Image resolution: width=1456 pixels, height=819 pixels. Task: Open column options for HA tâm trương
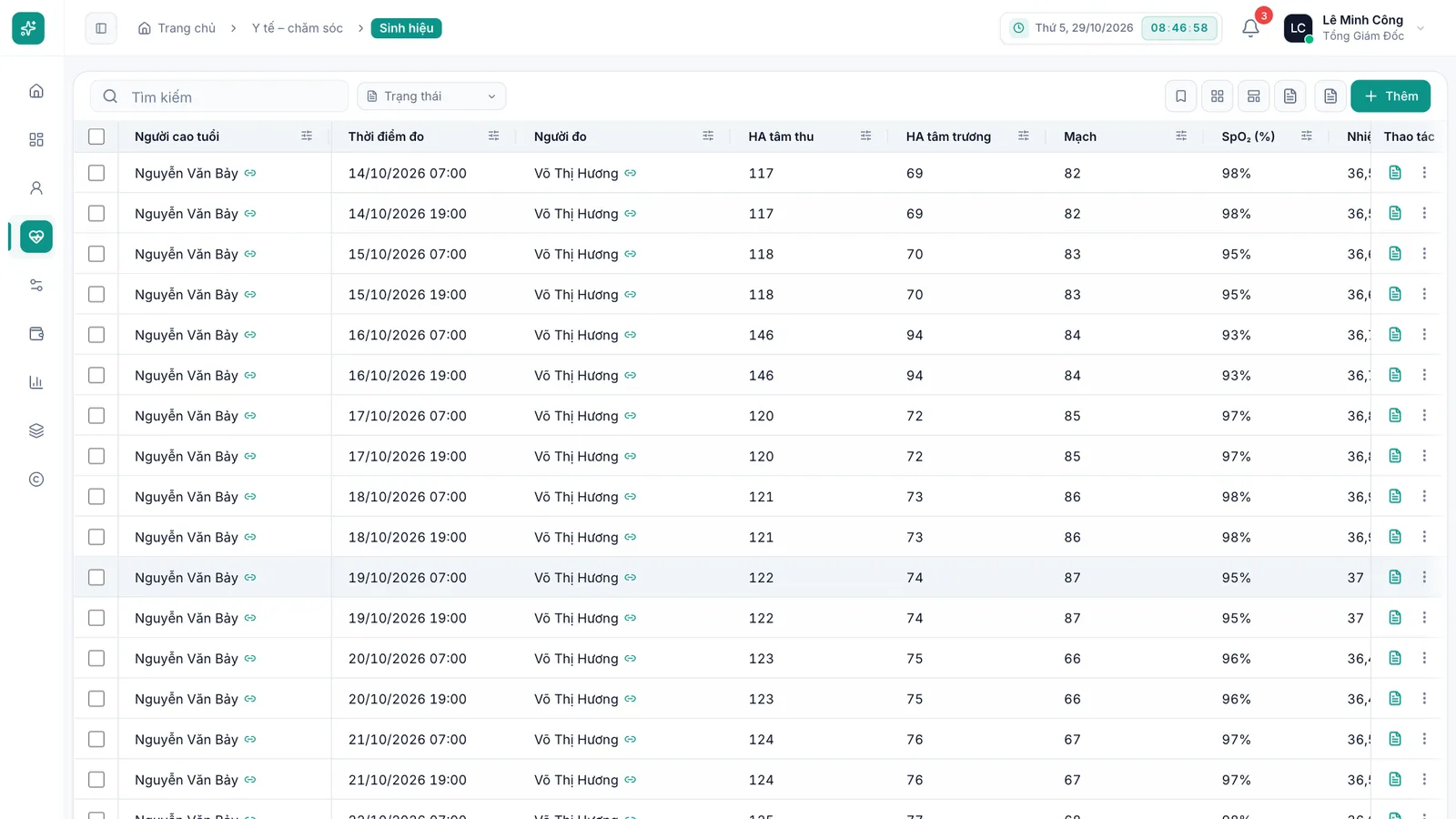point(1023,136)
